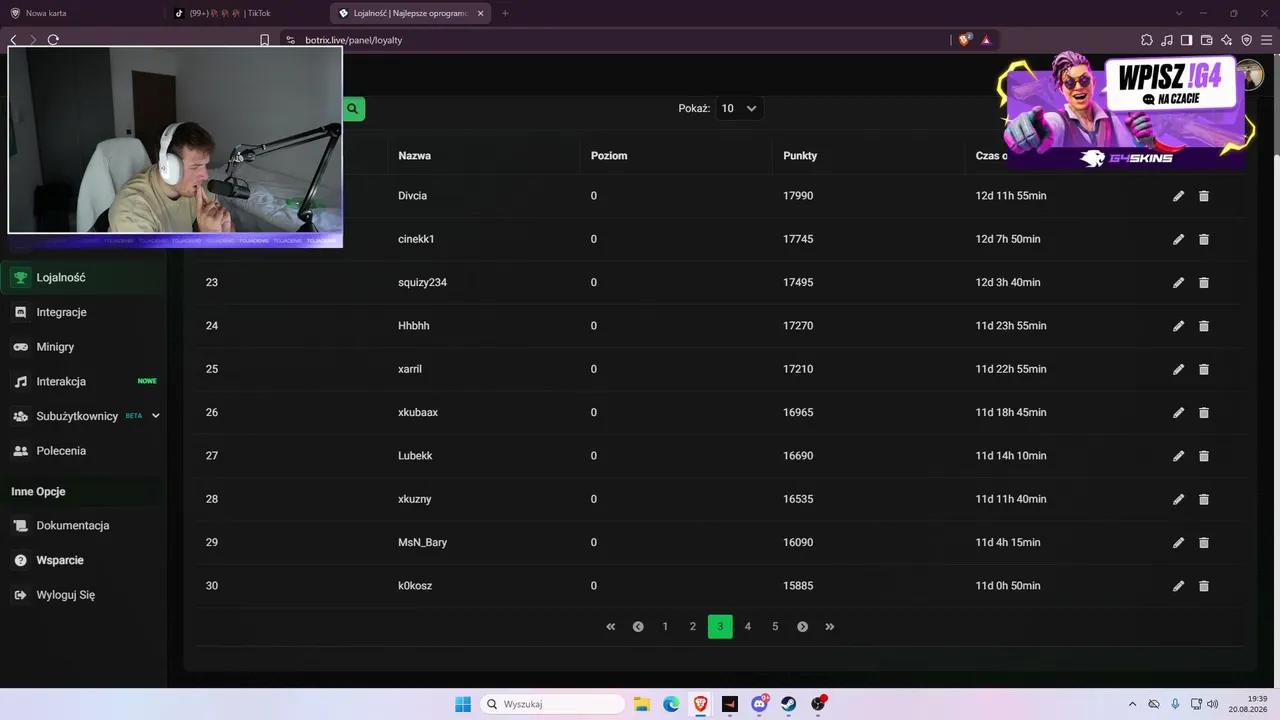Reload the page with refresh icon

point(53,40)
